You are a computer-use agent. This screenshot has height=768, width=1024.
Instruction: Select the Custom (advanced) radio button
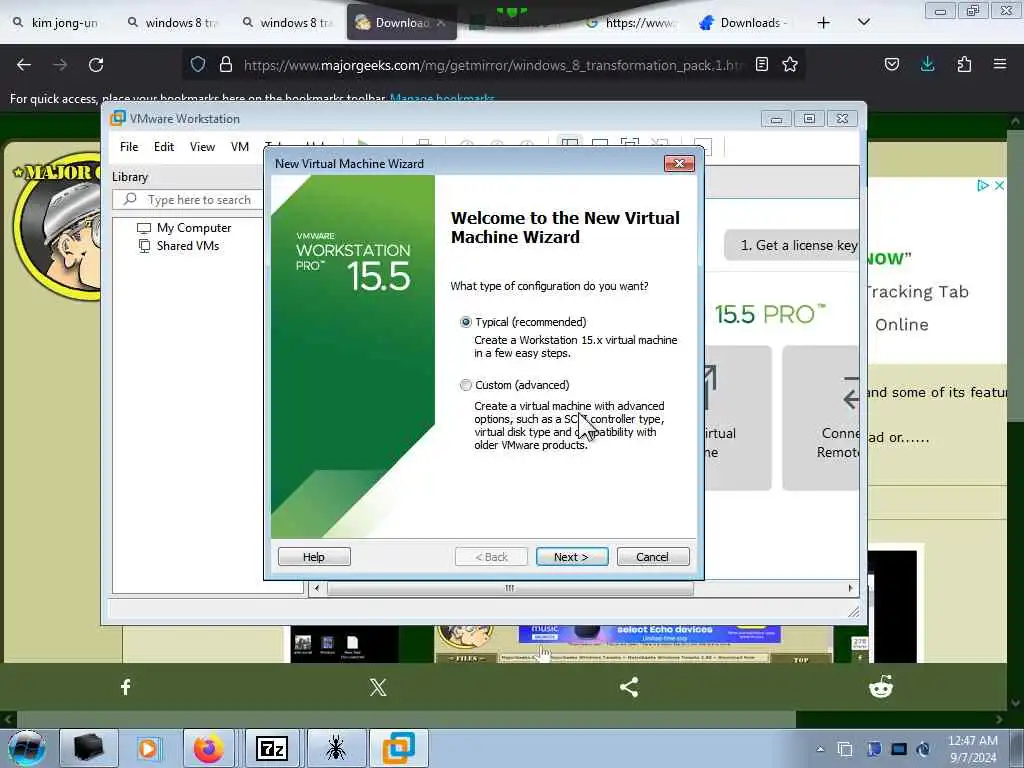click(466, 385)
